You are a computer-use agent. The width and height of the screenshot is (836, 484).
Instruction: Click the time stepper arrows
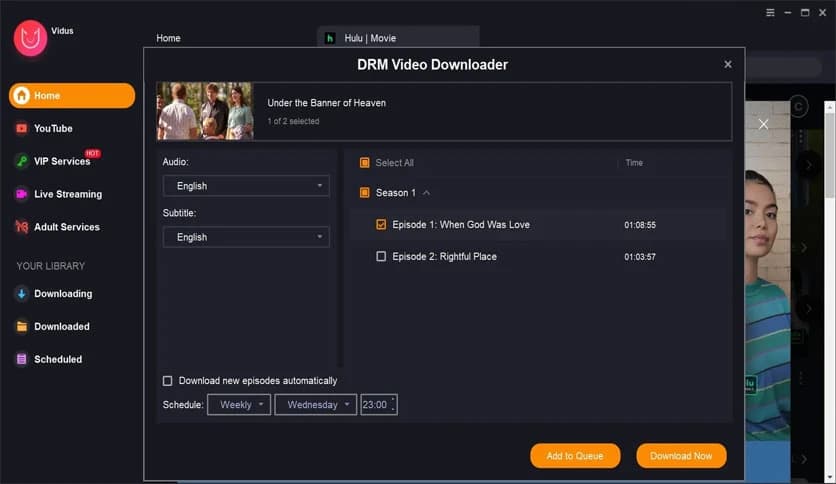tap(393, 405)
